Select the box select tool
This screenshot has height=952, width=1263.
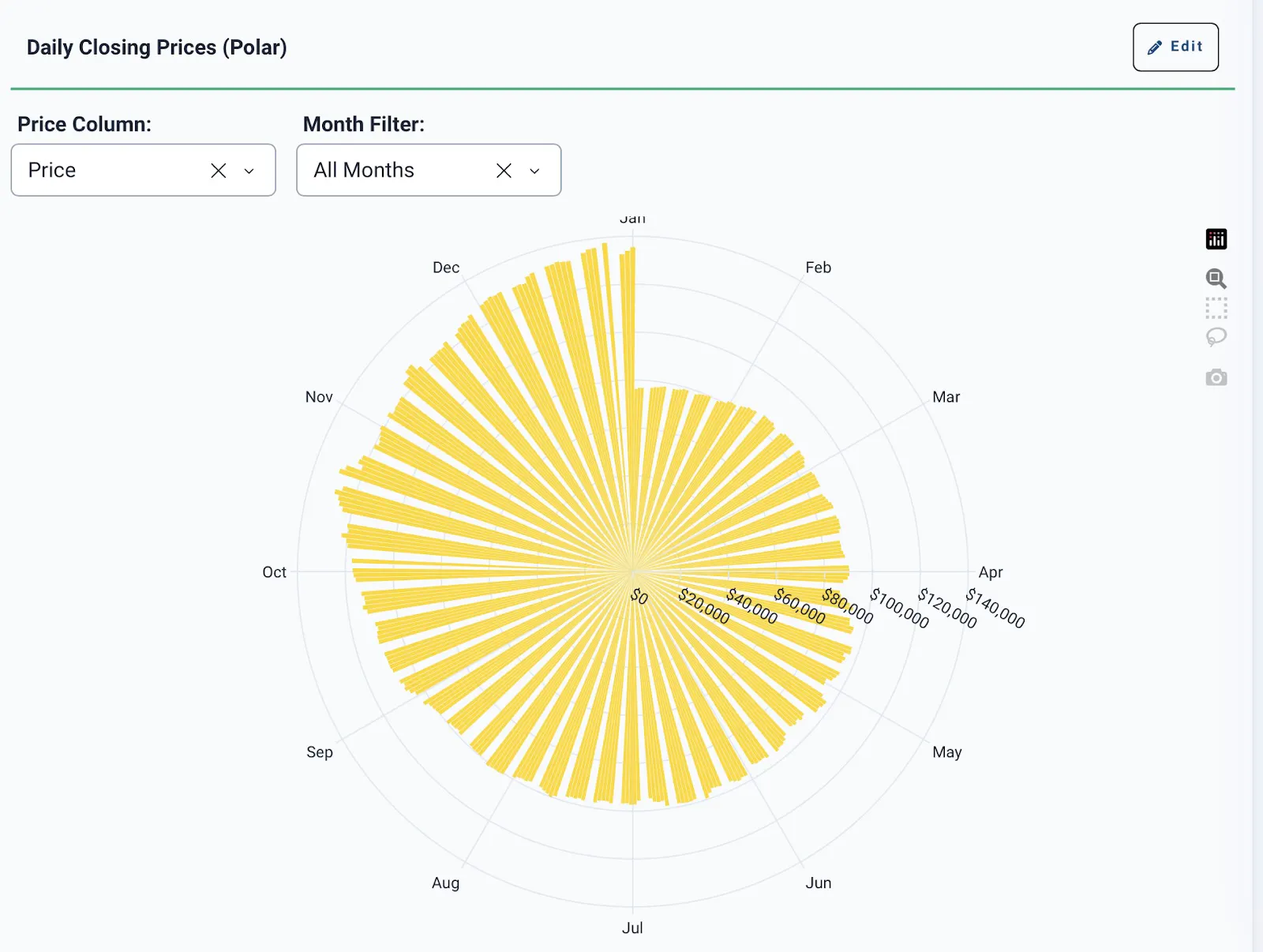[x=1216, y=308]
